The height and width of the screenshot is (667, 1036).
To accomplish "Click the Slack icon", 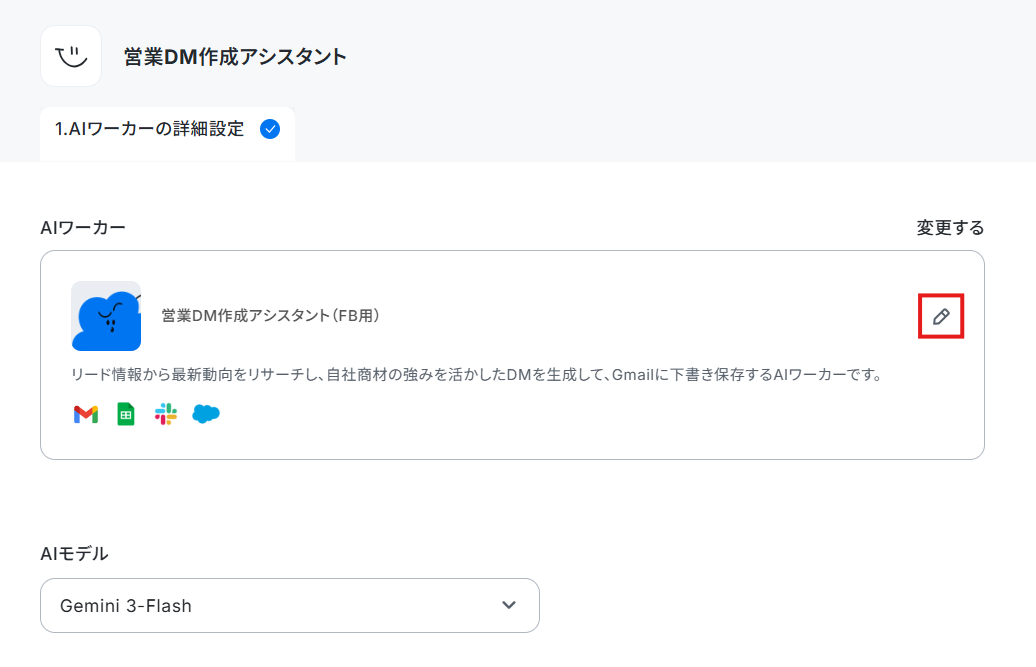I will pyautogui.click(x=166, y=414).
